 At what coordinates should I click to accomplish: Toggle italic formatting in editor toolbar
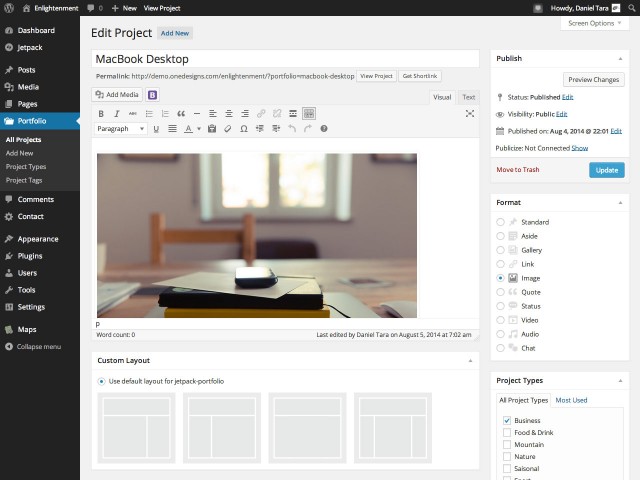pos(117,114)
